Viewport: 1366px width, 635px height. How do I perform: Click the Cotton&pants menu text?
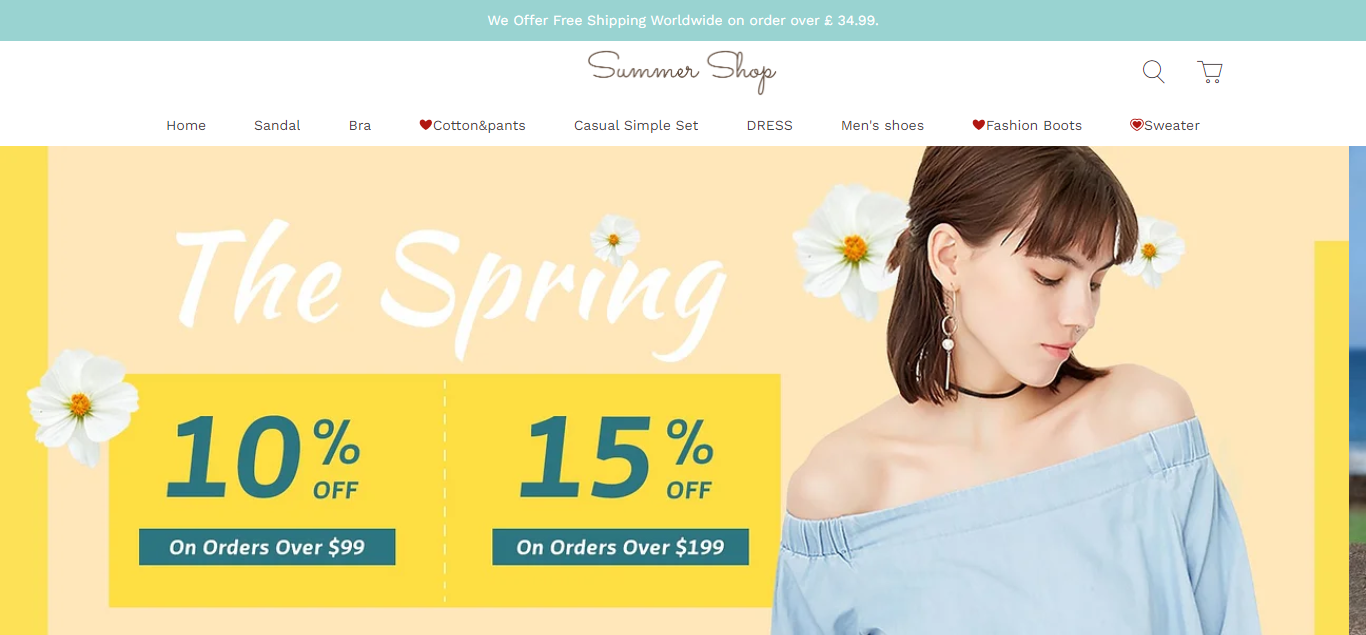point(479,125)
